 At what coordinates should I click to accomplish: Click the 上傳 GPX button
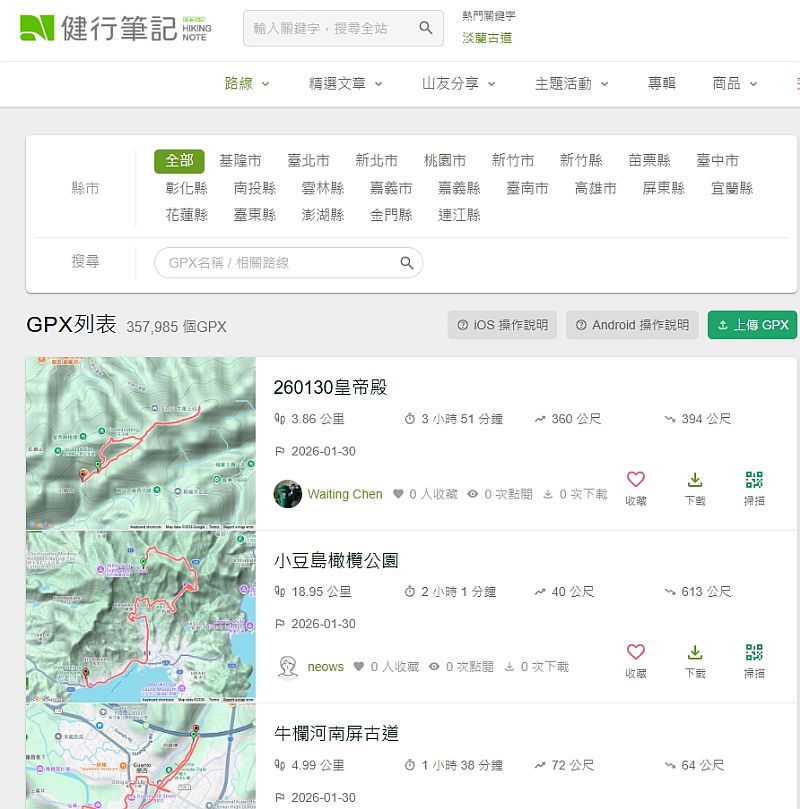[752, 325]
